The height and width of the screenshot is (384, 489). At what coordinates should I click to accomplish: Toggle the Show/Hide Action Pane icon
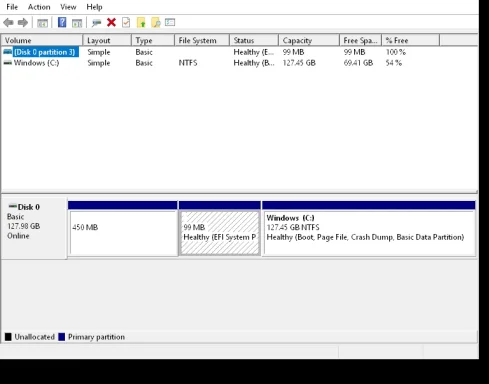[77, 23]
